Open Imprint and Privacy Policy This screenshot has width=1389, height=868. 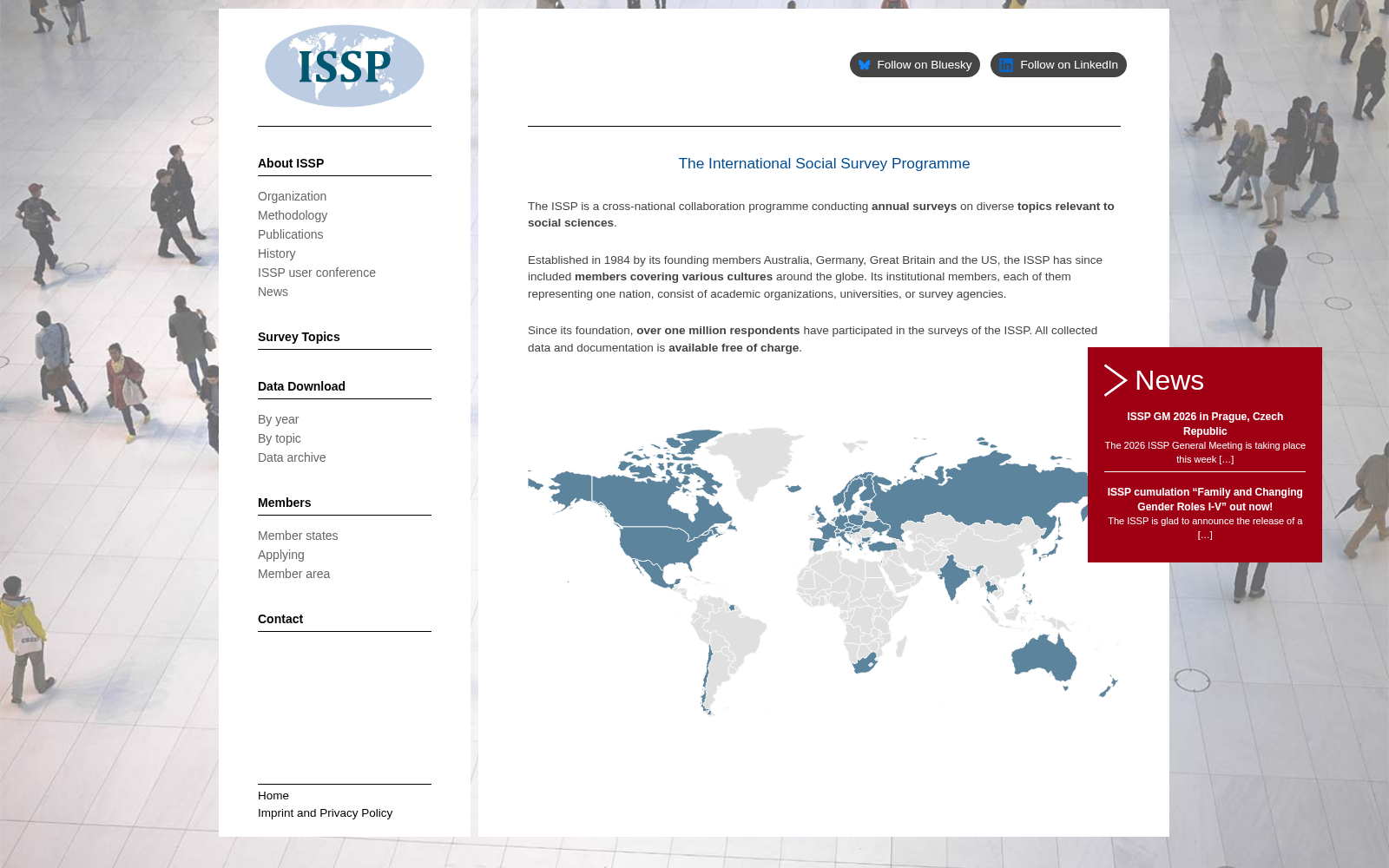325,812
